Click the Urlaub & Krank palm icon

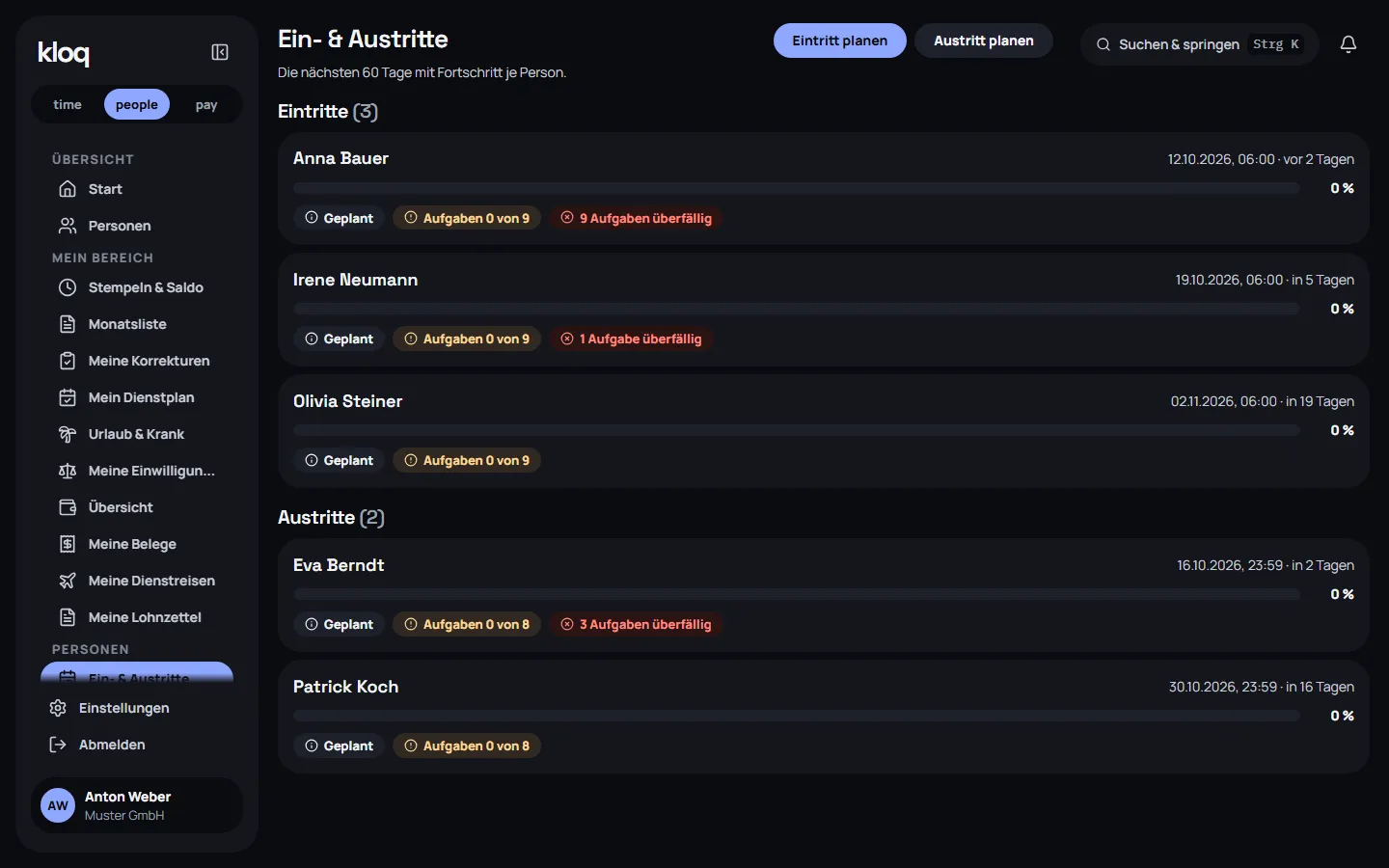point(68,434)
